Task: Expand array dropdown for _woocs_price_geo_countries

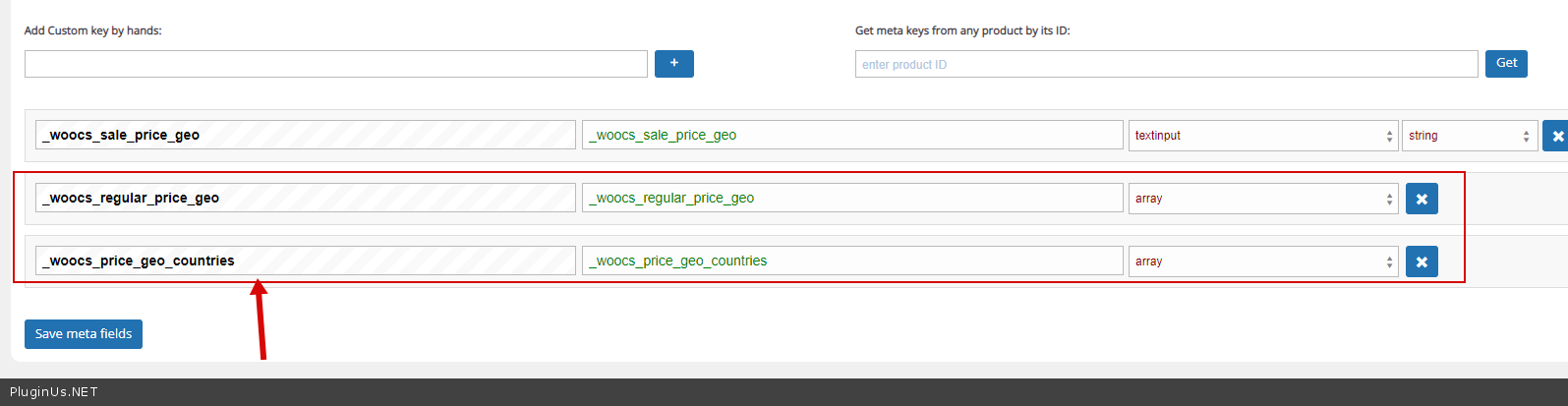Action: (x=1262, y=261)
